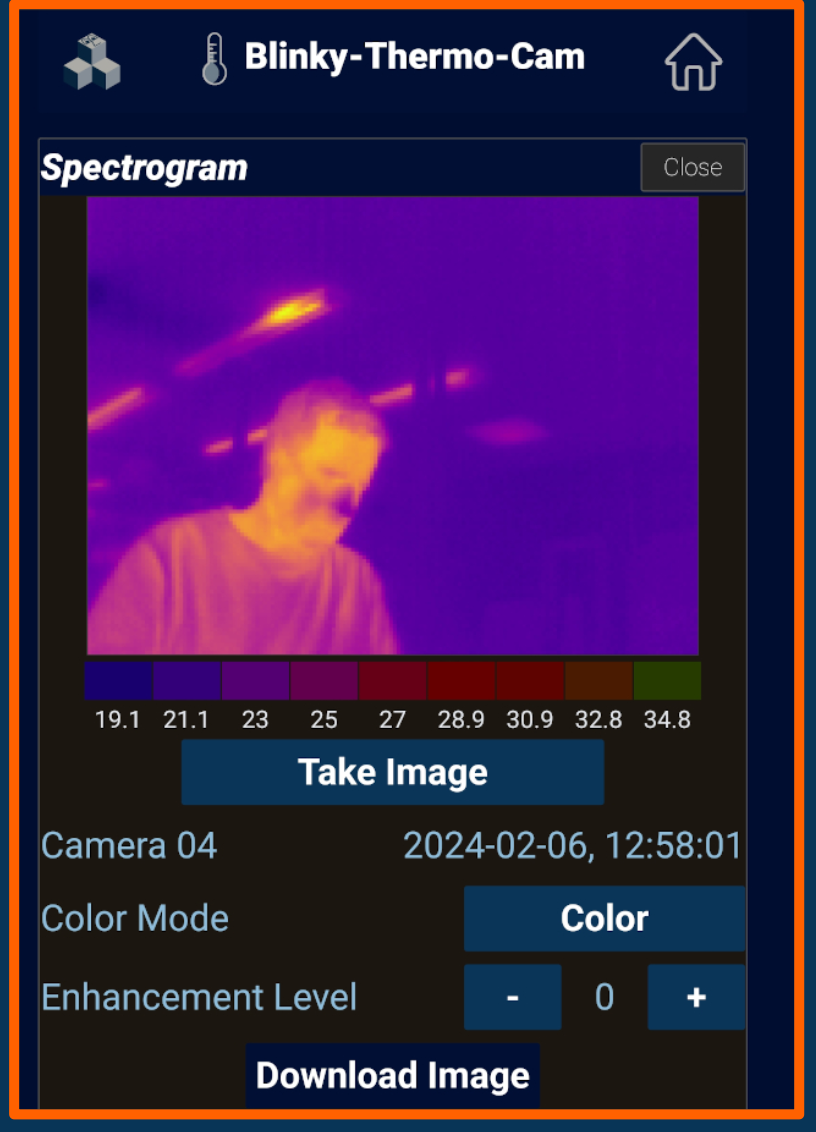Screen dimensions: 816x1132
Task: Select the 32.8 temperature color swatch
Action: 598,681
